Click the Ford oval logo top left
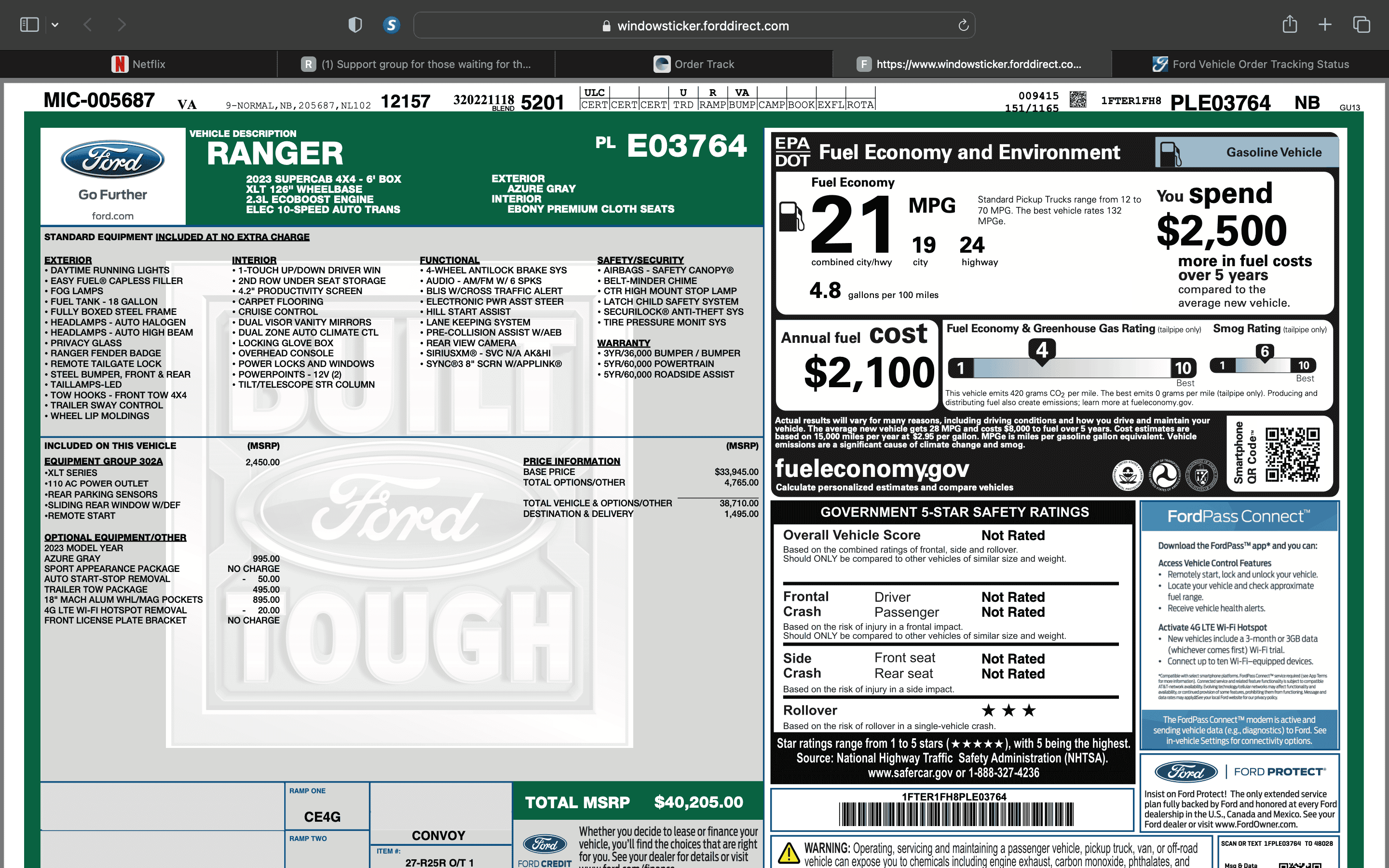 [112, 160]
